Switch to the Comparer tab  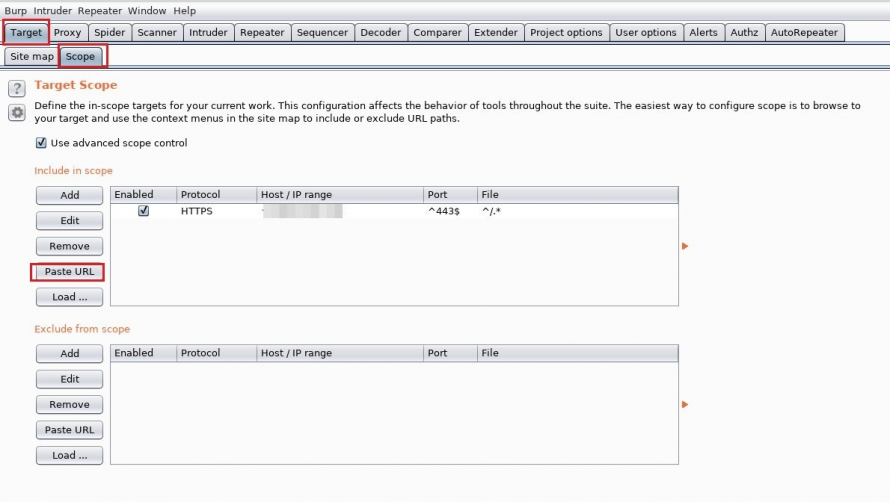click(x=438, y=32)
